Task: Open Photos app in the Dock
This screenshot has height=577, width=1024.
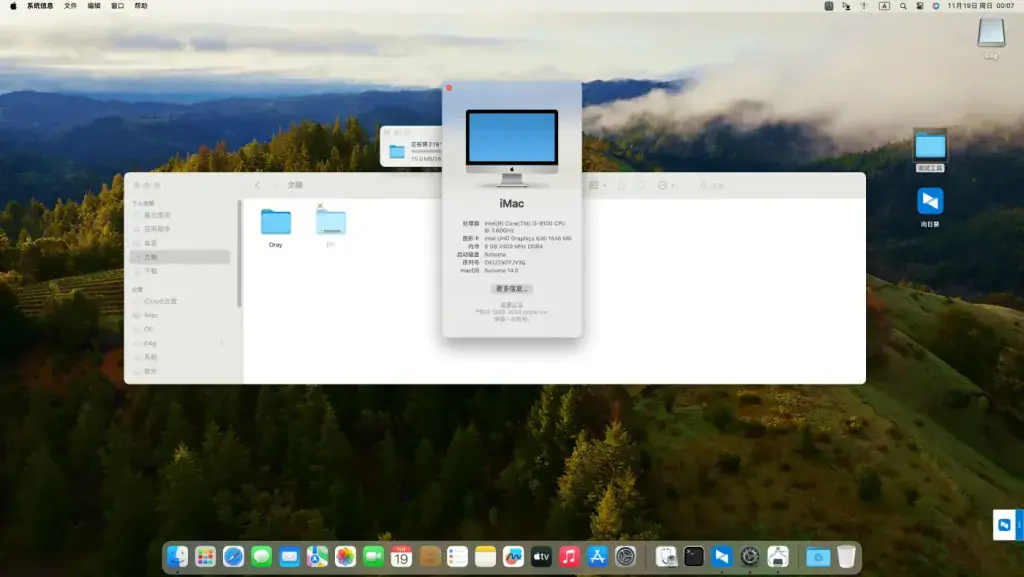Action: point(345,557)
